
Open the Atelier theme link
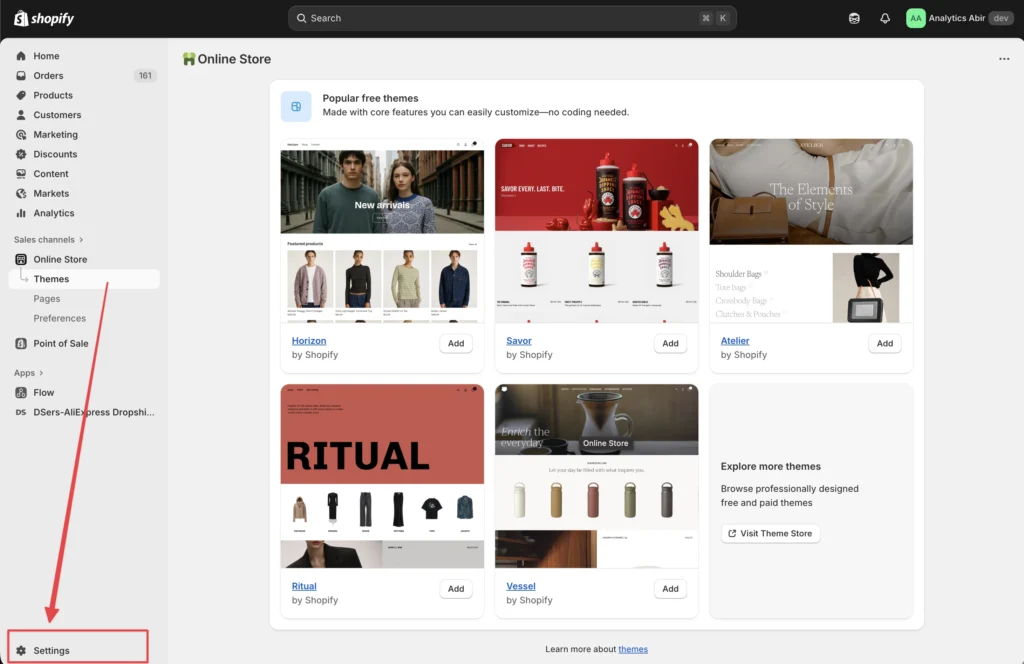[735, 341]
